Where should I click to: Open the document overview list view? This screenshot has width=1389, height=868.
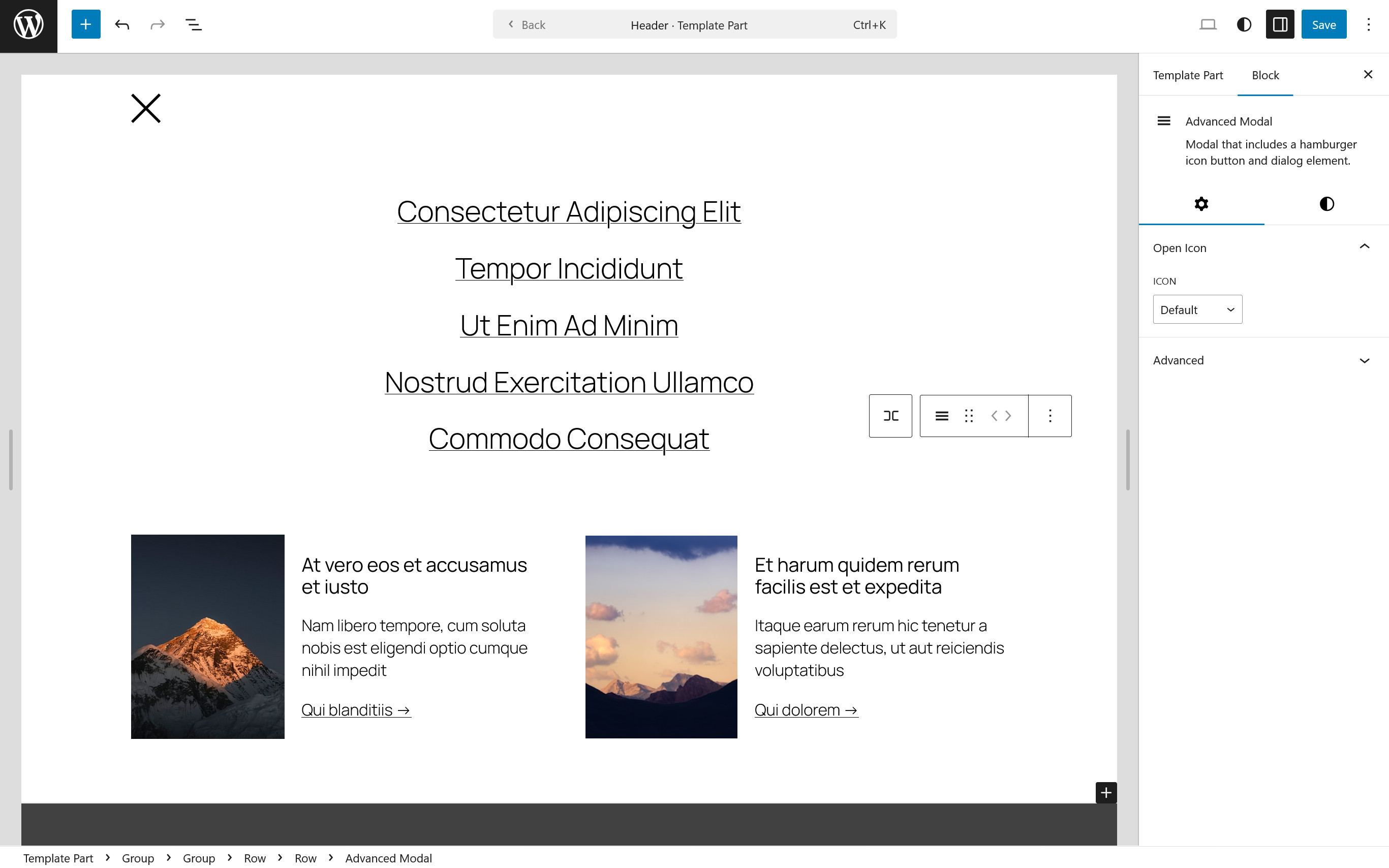click(x=194, y=25)
